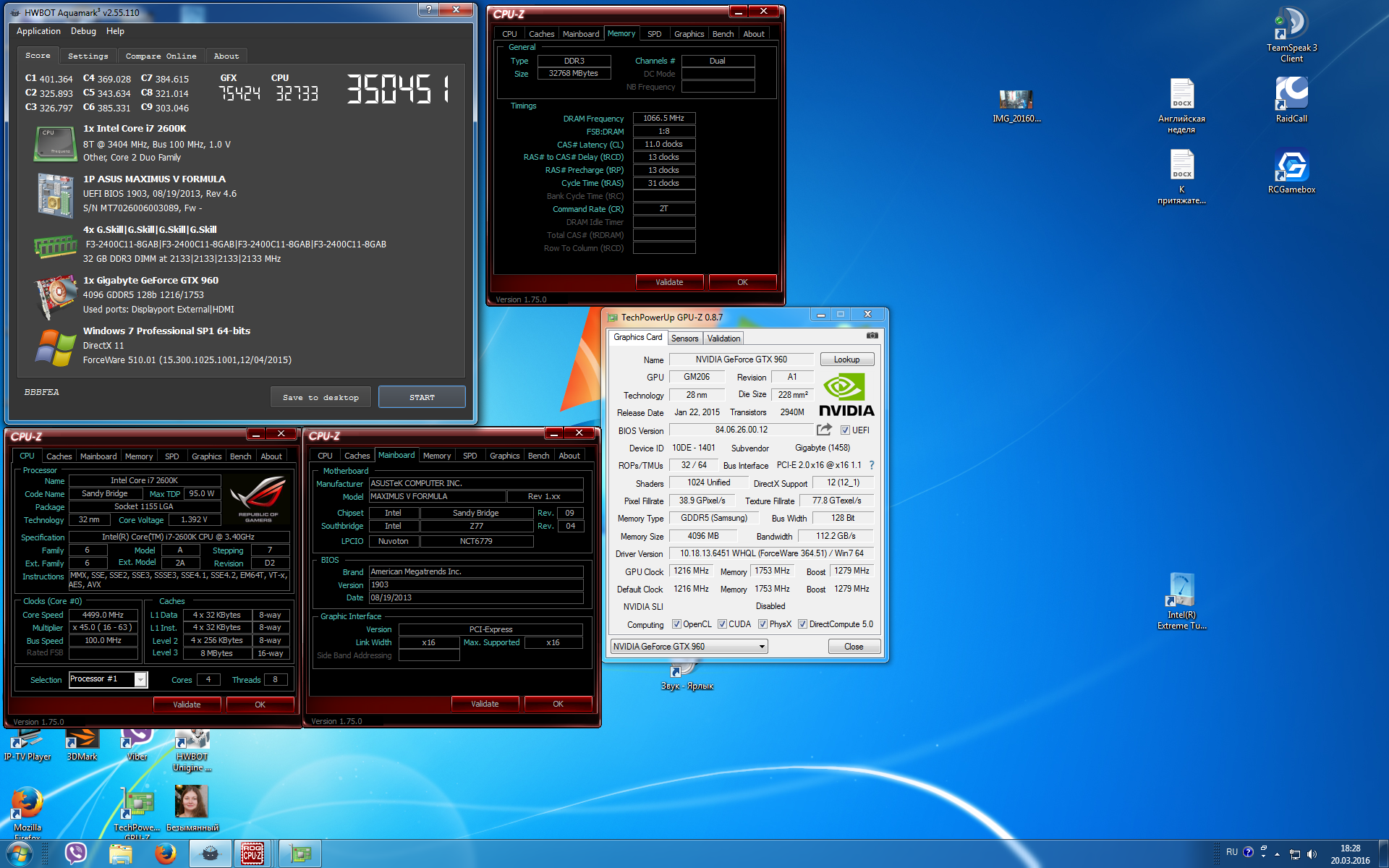Open Bench tab in mainboard CPU-Z window
The image size is (1389, 868).
coord(538,456)
